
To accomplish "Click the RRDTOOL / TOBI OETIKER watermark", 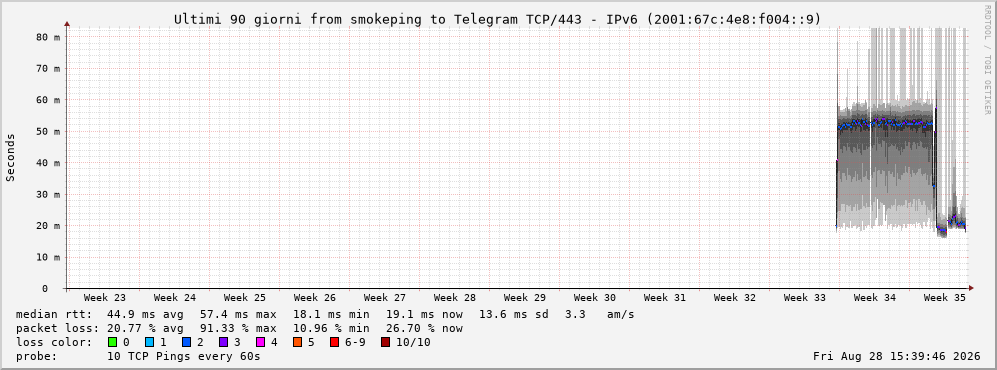I will tap(987, 60).
